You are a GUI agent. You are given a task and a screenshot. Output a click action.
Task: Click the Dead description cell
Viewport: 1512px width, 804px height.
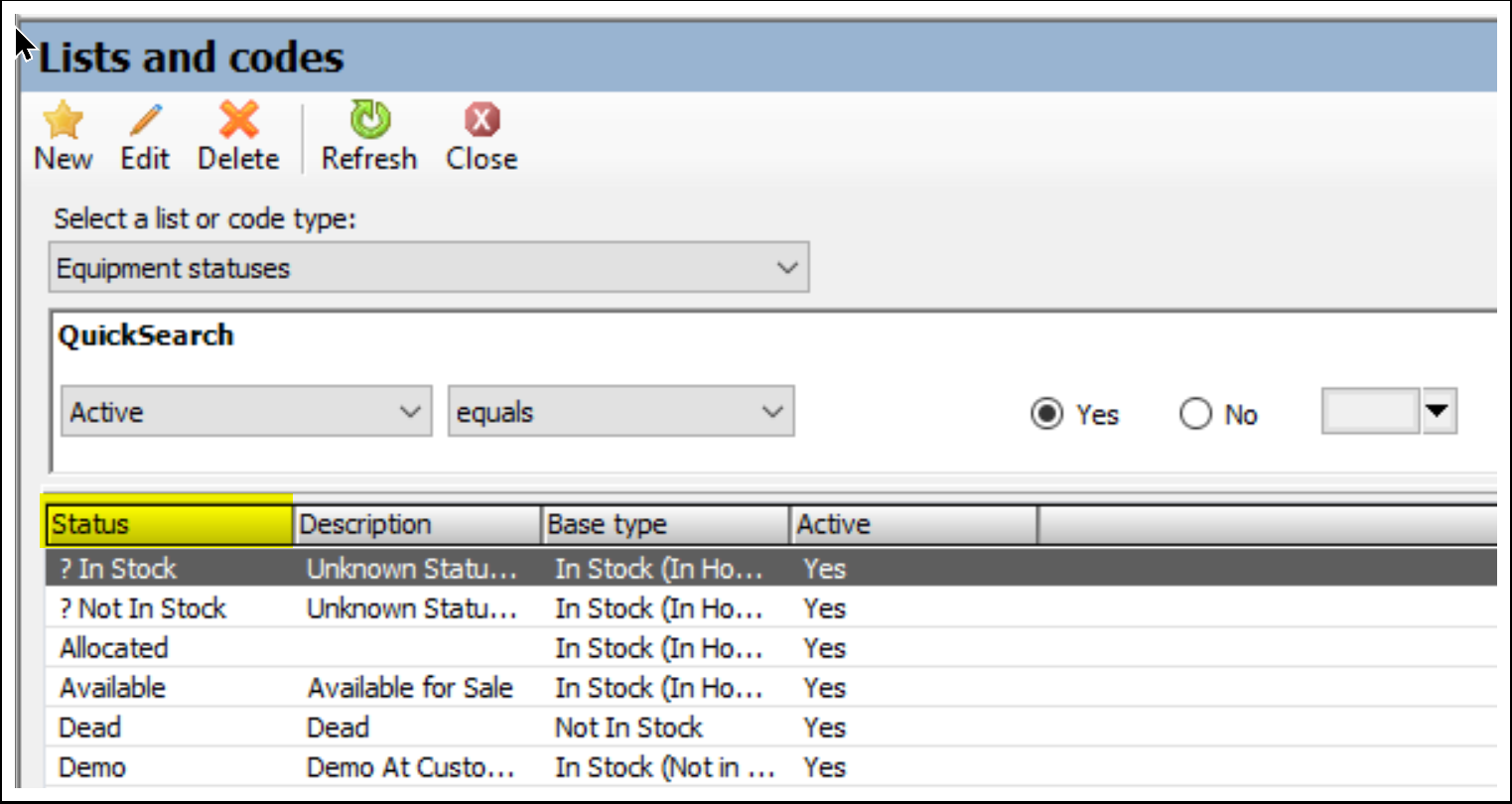click(x=338, y=727)
